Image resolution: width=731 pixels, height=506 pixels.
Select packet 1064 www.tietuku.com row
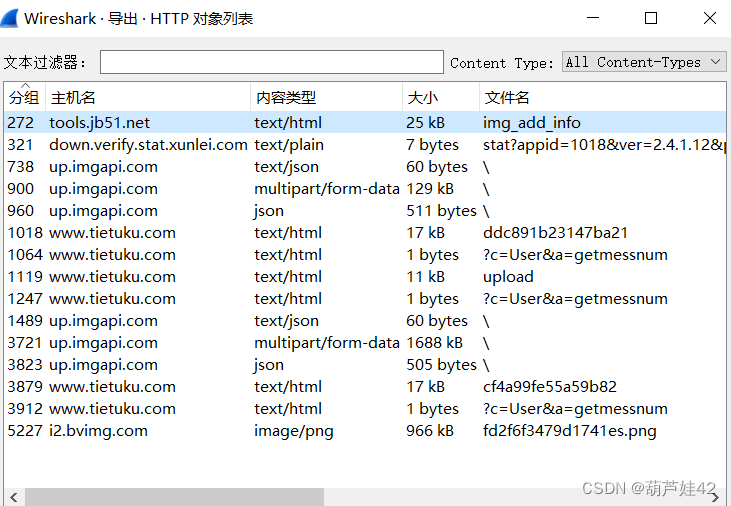click(365, 255)
